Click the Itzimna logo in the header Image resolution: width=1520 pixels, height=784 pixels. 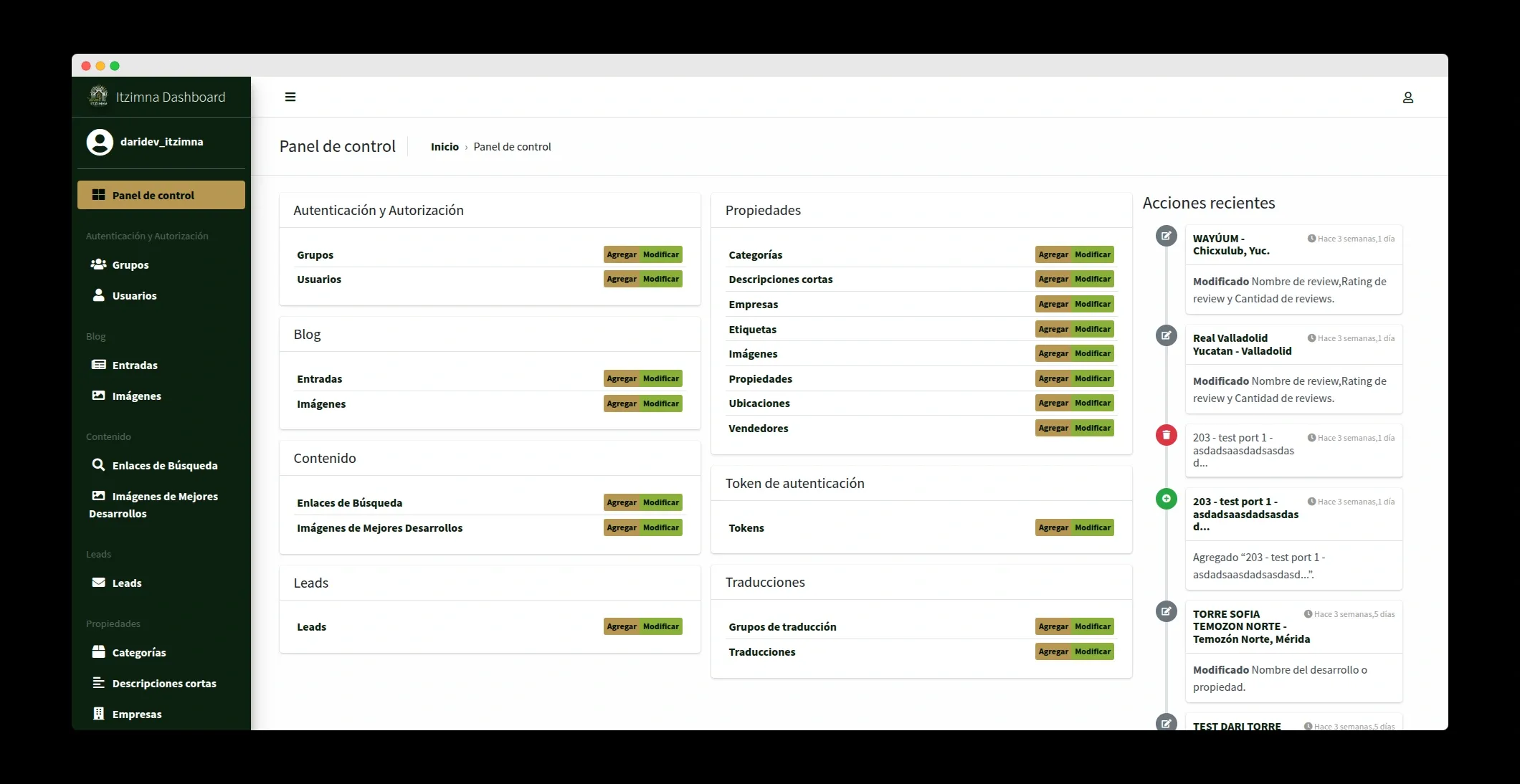coord(97,96)
